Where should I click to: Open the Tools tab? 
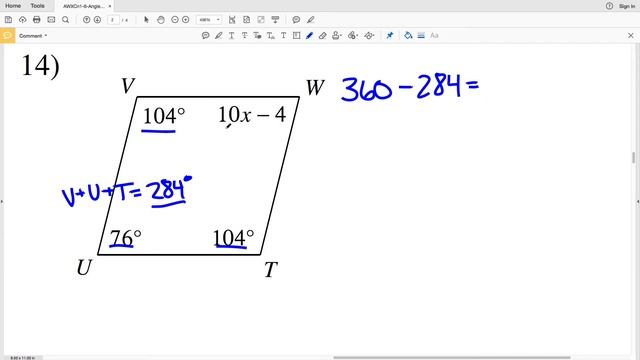pos(37,6)
